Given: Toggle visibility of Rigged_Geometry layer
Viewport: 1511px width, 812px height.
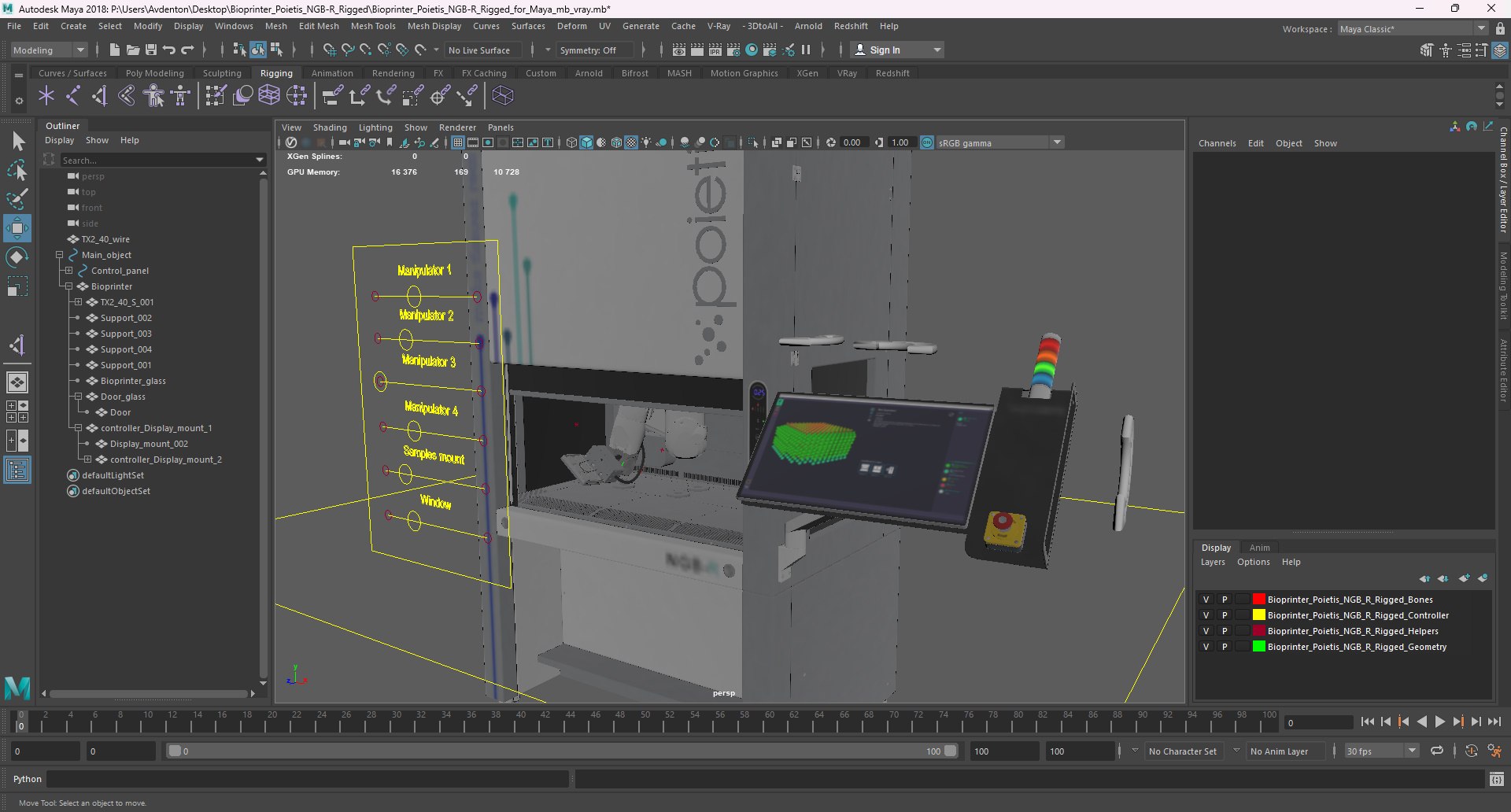Looking at the screenshot, I should tap(1206, 647).
